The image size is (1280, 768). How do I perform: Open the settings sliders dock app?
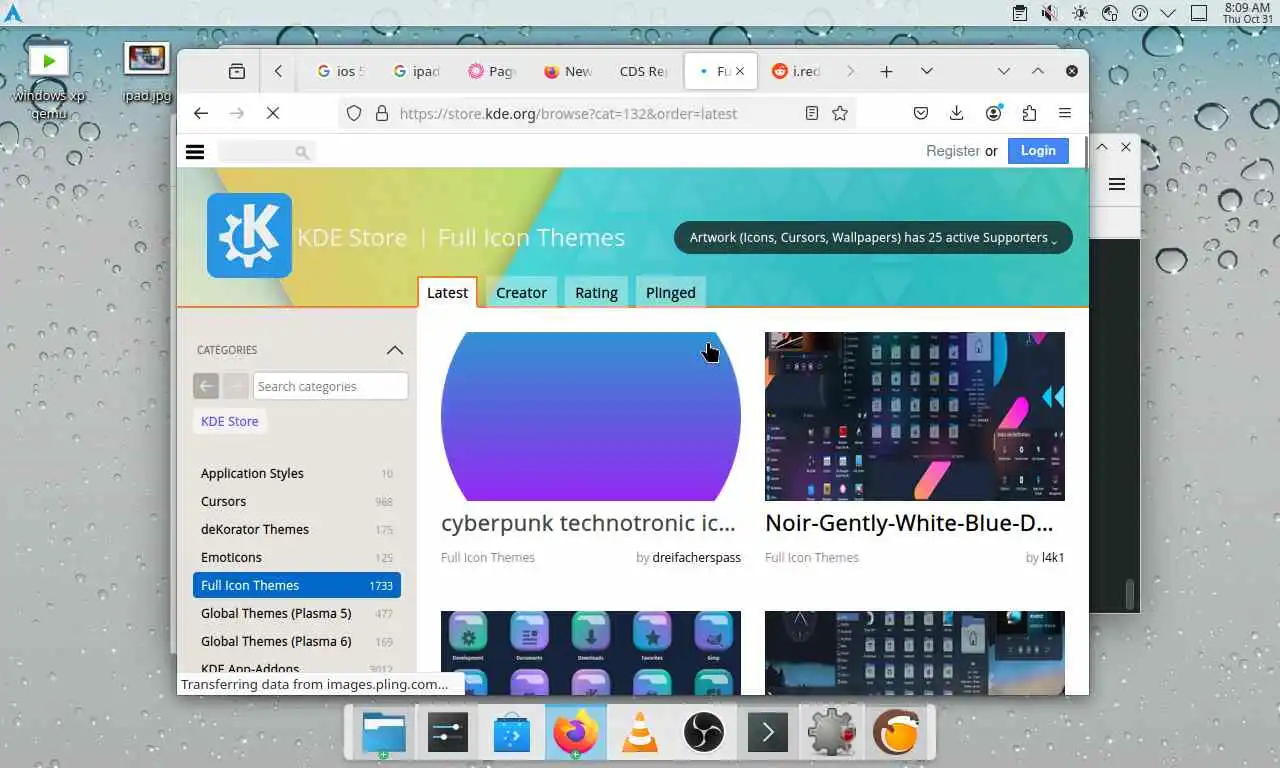tap(447, 733)
